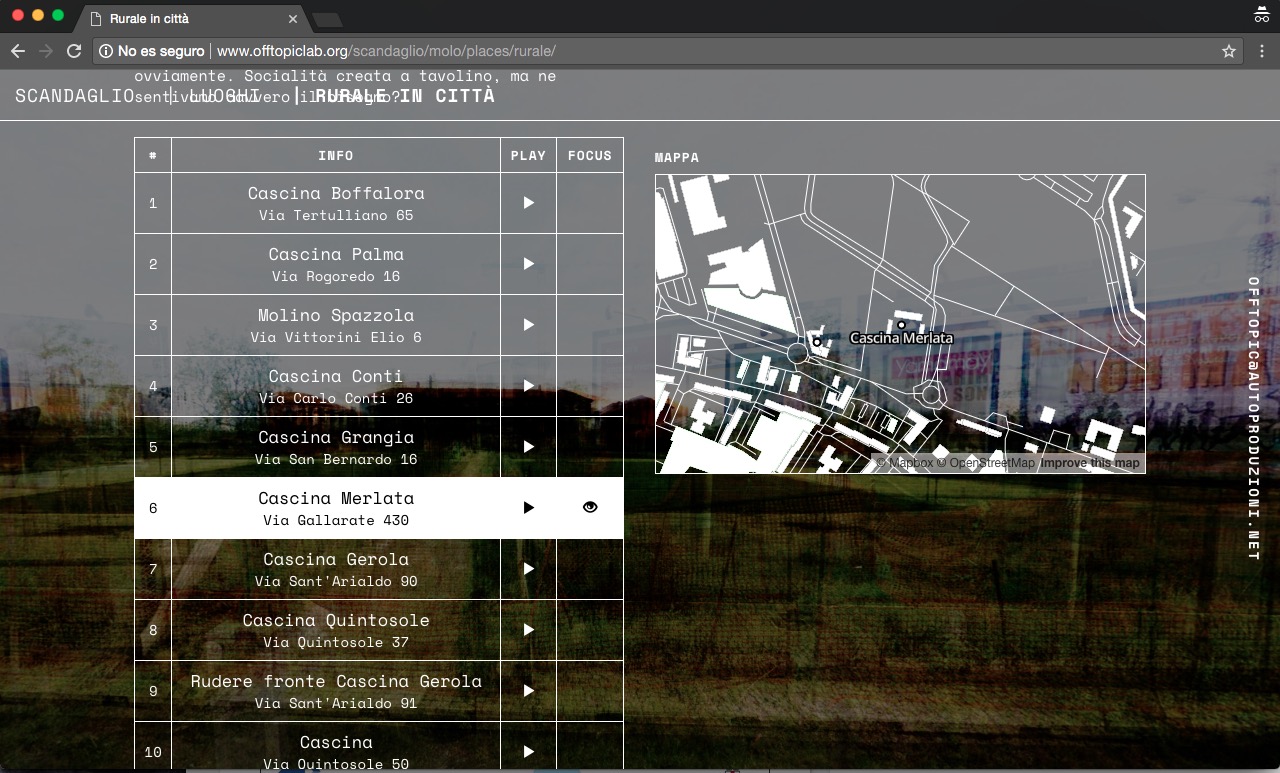This screenshot has width=1280, height=773.
Task: Click address Via Sant'Arialdo 91
Action: coord(336,703)
